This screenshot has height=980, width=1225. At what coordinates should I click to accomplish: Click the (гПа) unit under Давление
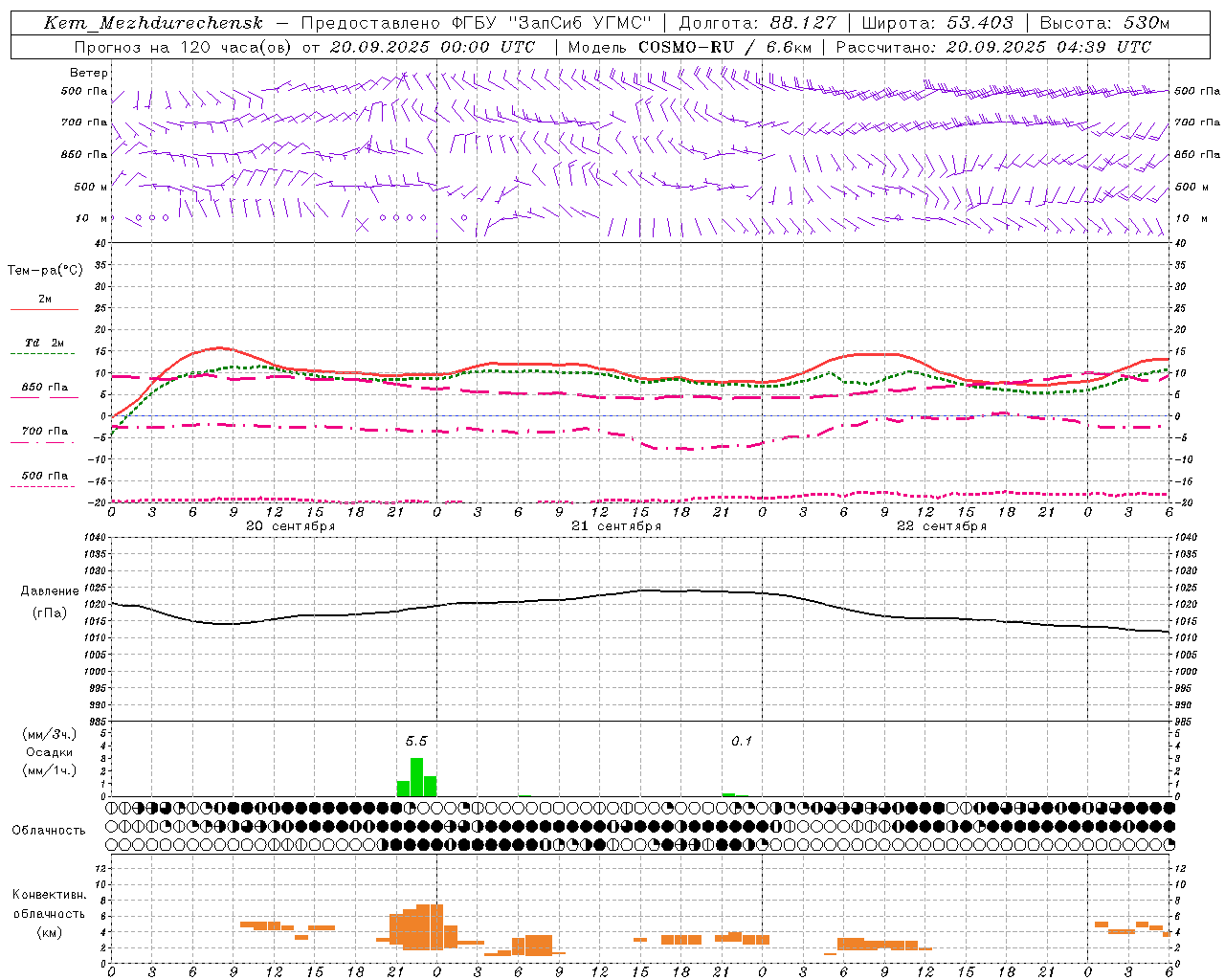tap(50, 613)
